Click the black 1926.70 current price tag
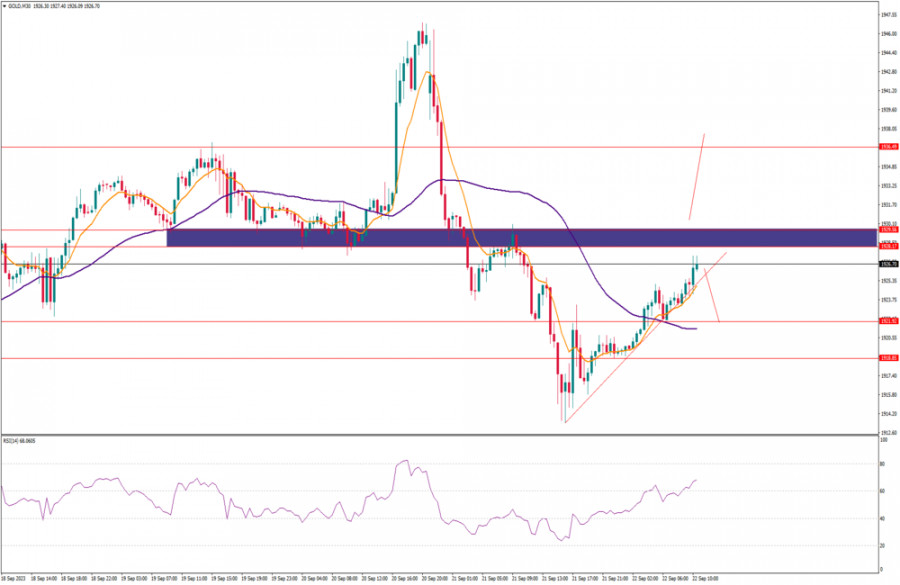Screen dimensions: 900x585 click(889, 264)
